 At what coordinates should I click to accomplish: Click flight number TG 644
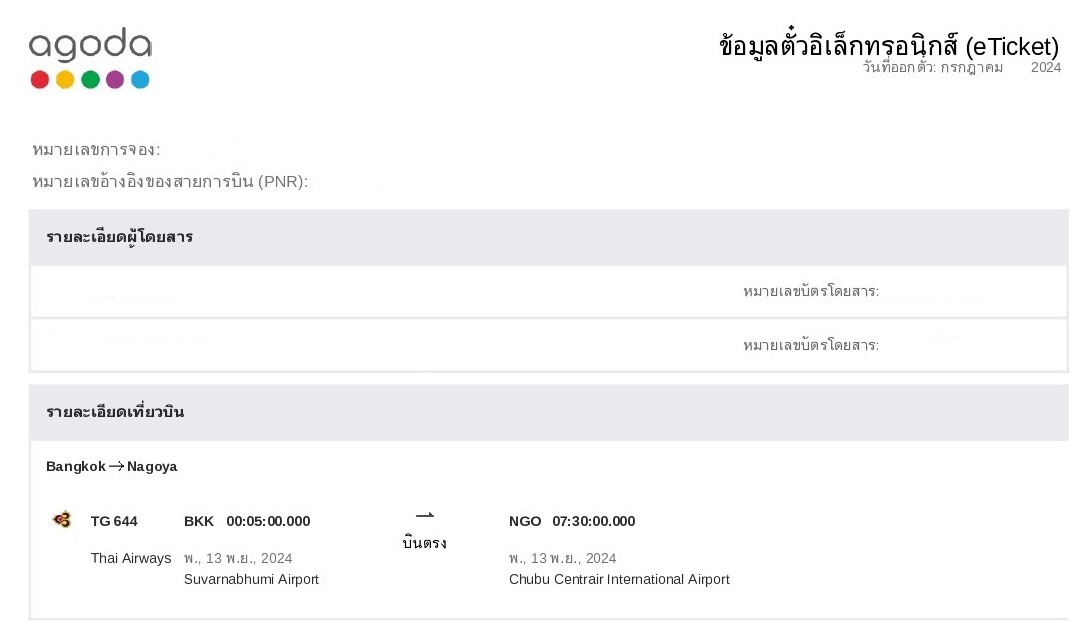[x=114, y=521]
